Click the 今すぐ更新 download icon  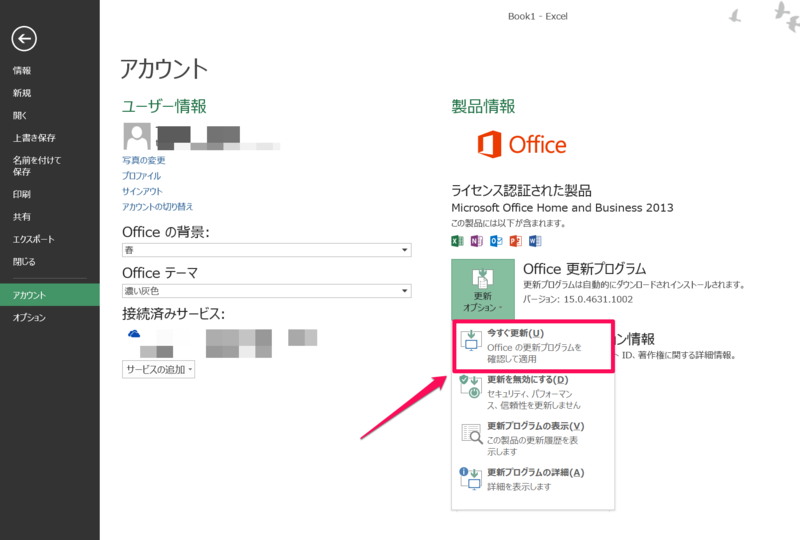point(471,340)
